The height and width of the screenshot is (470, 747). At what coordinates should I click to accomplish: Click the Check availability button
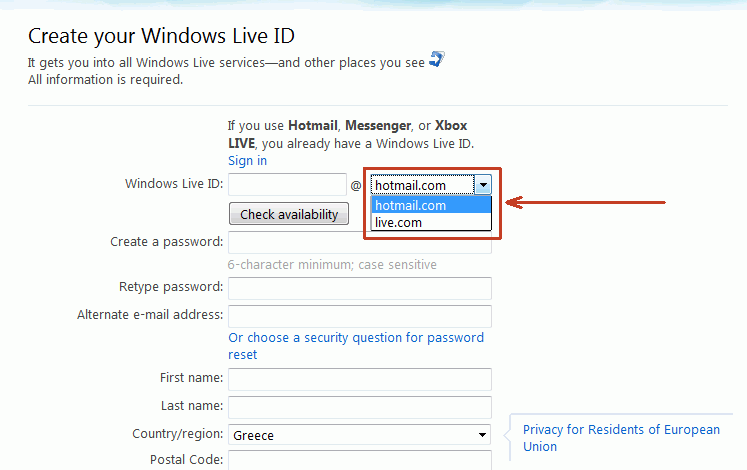(289, 214)
